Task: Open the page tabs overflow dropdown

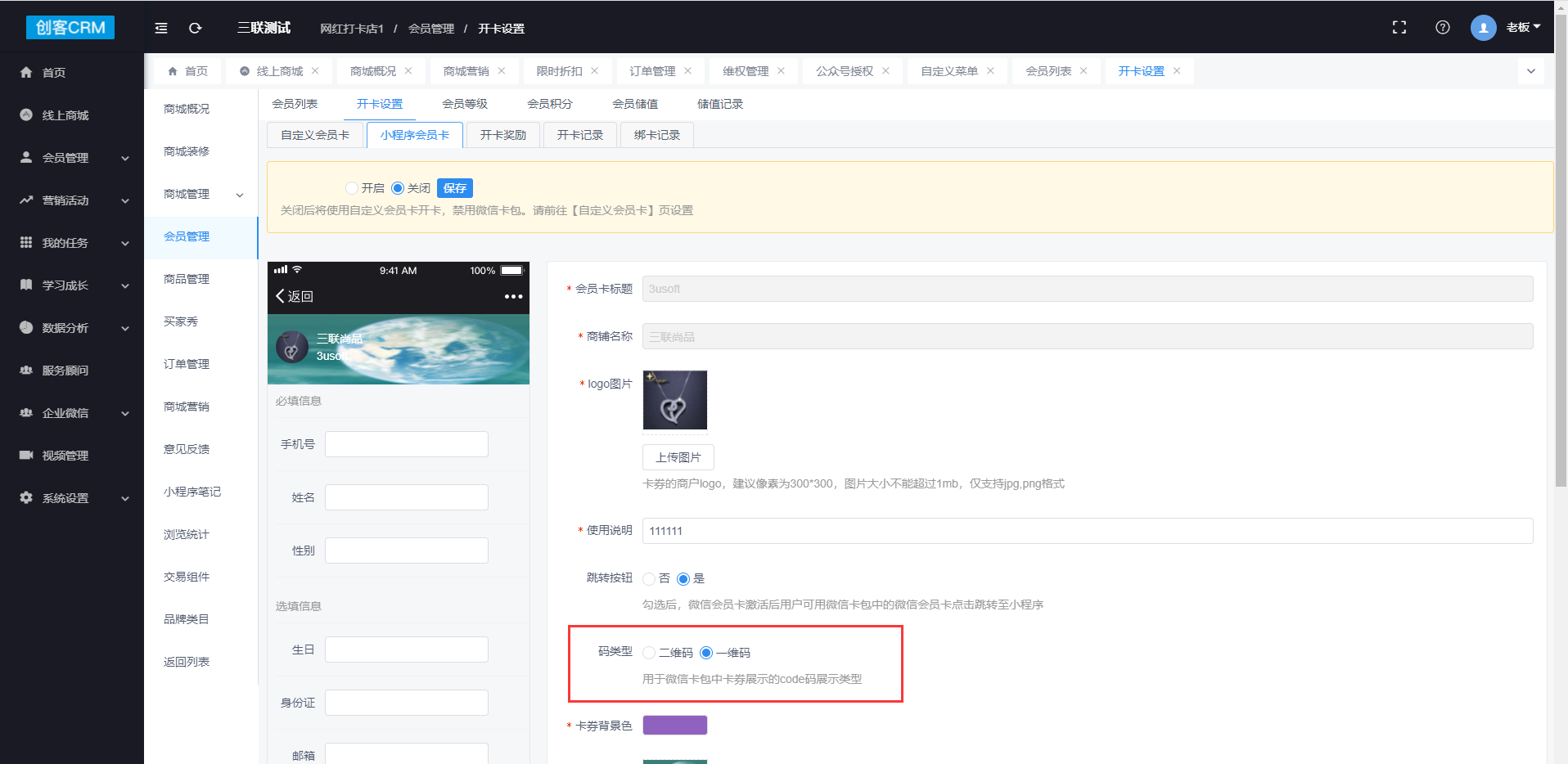Action: click(1531, 71)
